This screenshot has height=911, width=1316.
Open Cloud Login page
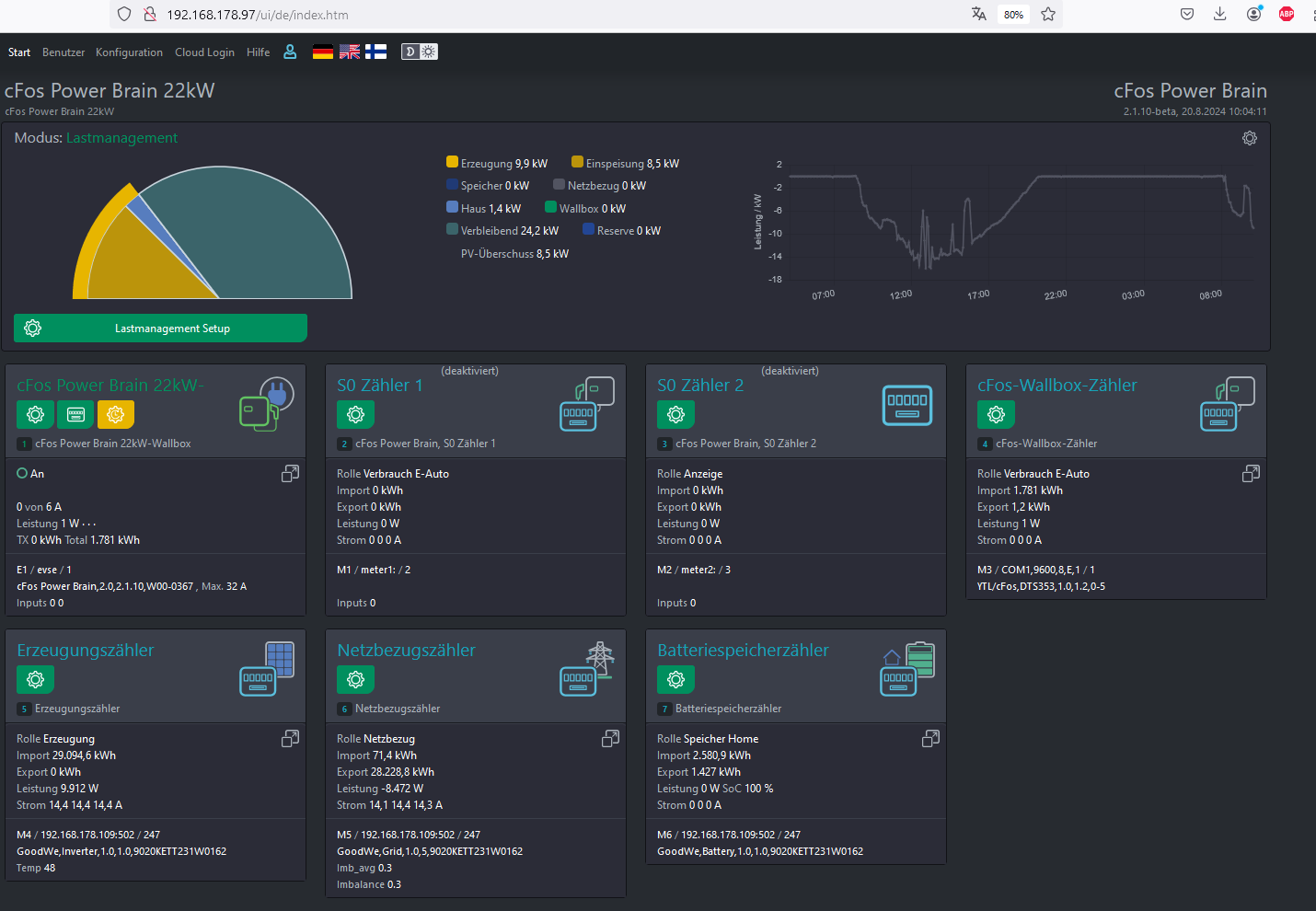pyautogui.click(x=204, y=52)
